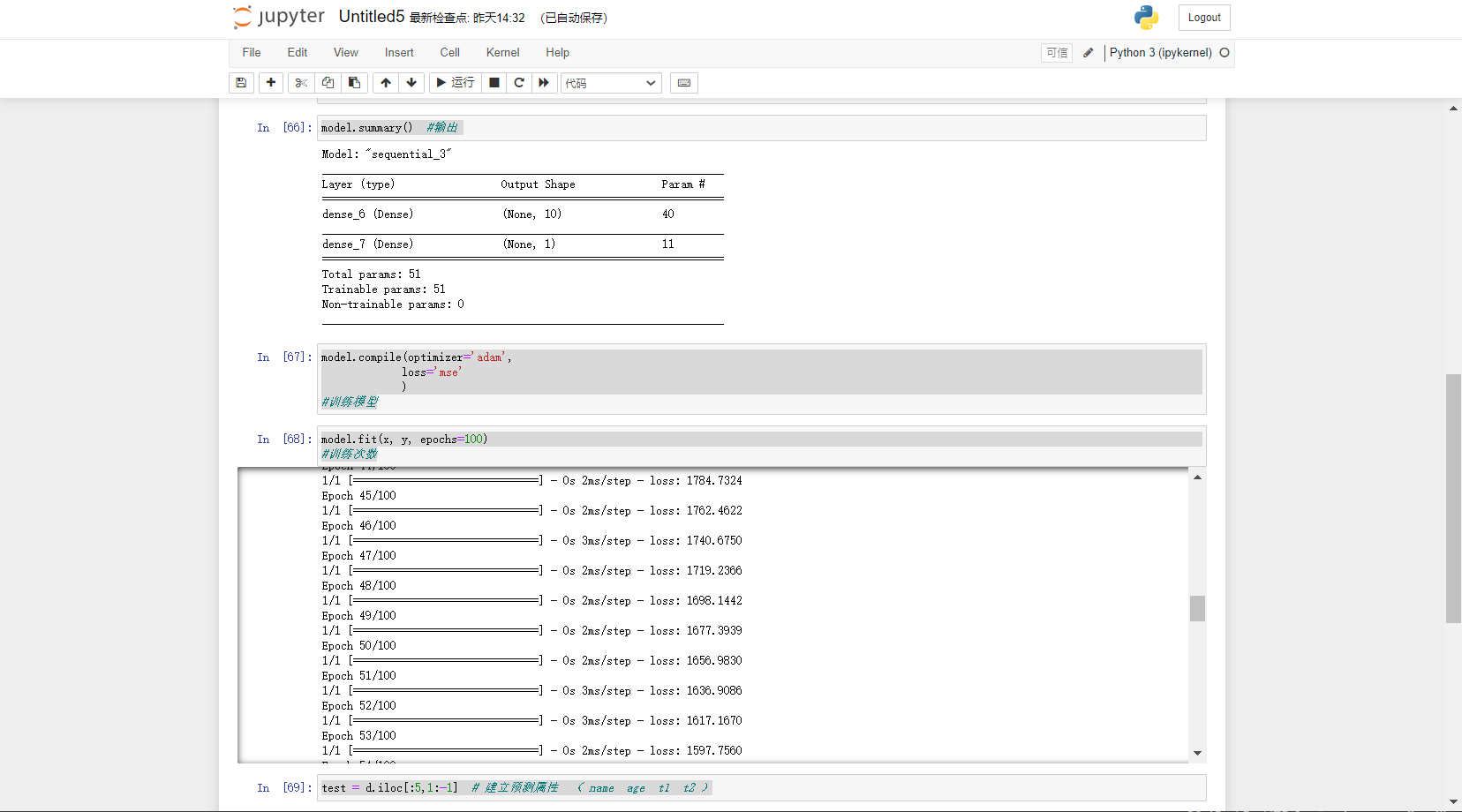
Task: Click into the model.compile code cell
Action: click(762, 380)
